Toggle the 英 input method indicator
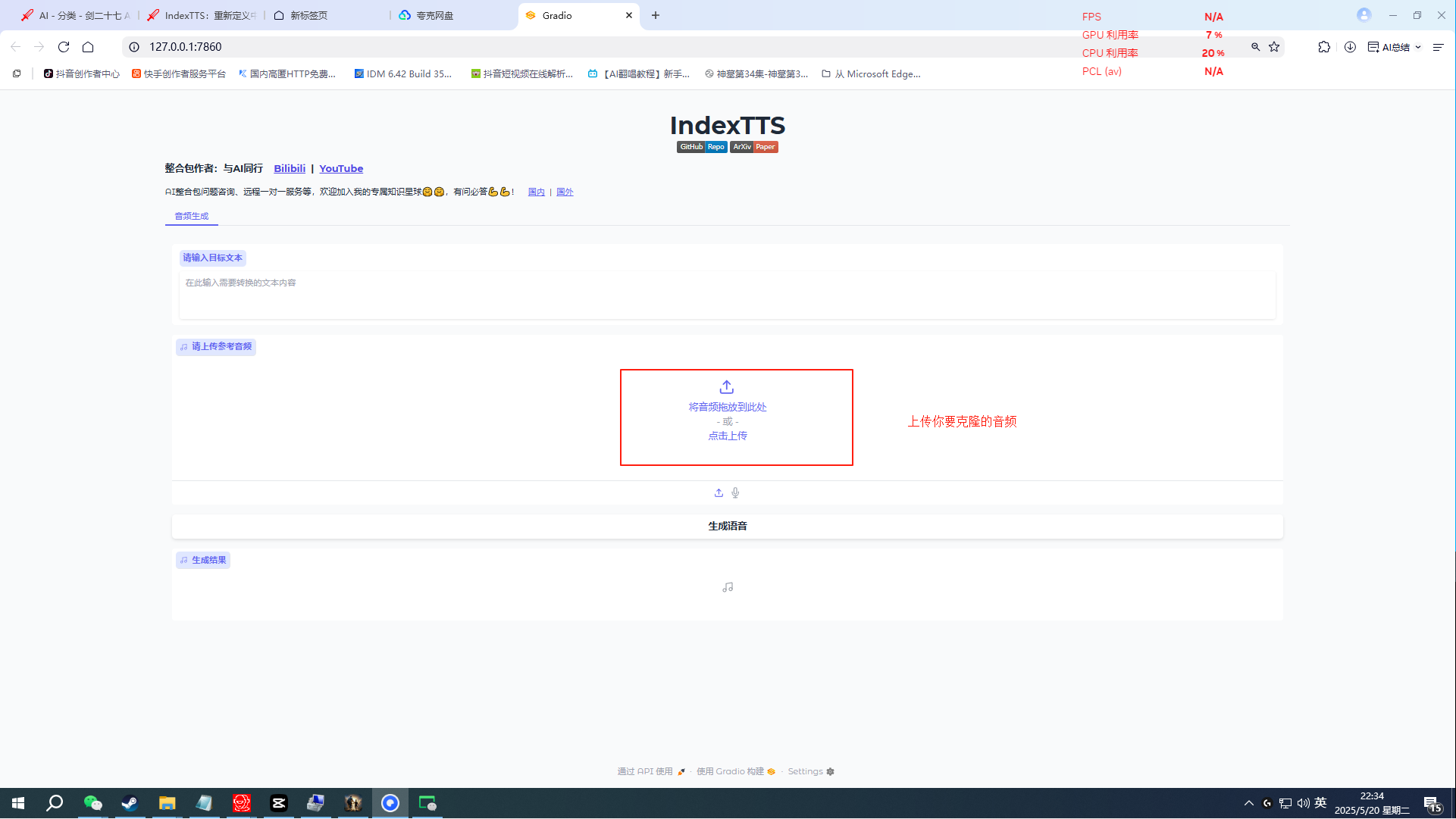Image resolution: width=1456 pixels, height=819 pixels. 1321,803
